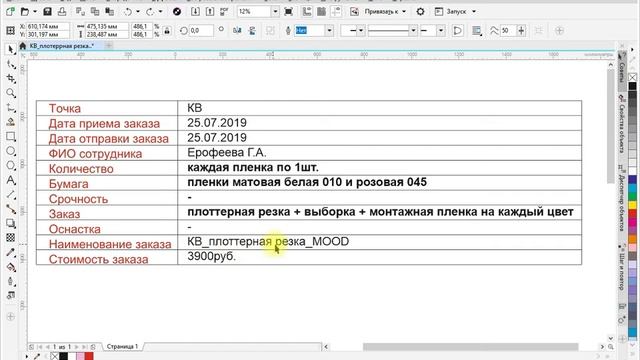This screenshot has height=360, width=640.
Task: Select the Connector line tool
Action: click(x=11, y=209)
